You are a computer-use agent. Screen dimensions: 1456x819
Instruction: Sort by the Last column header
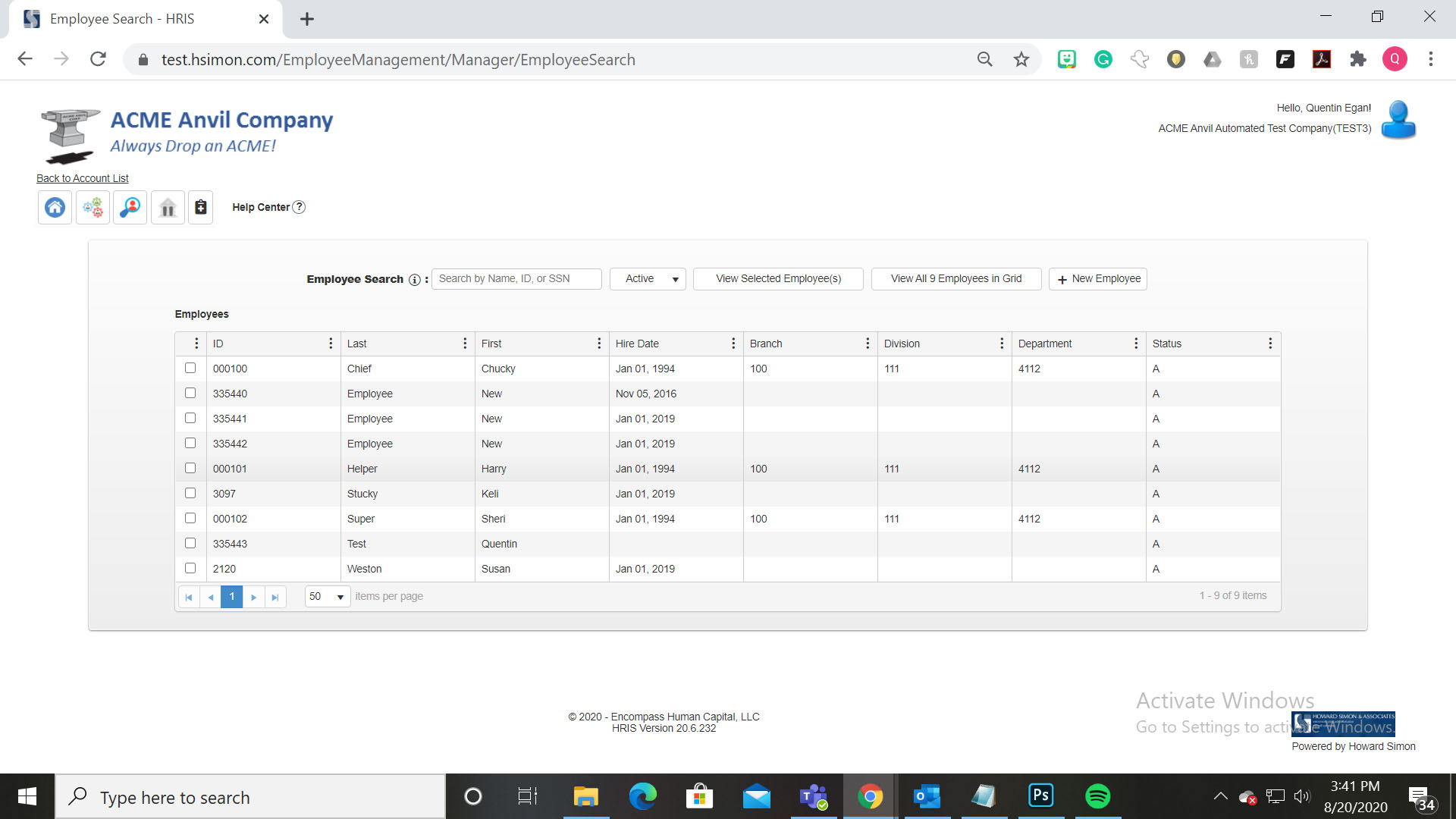356,344
